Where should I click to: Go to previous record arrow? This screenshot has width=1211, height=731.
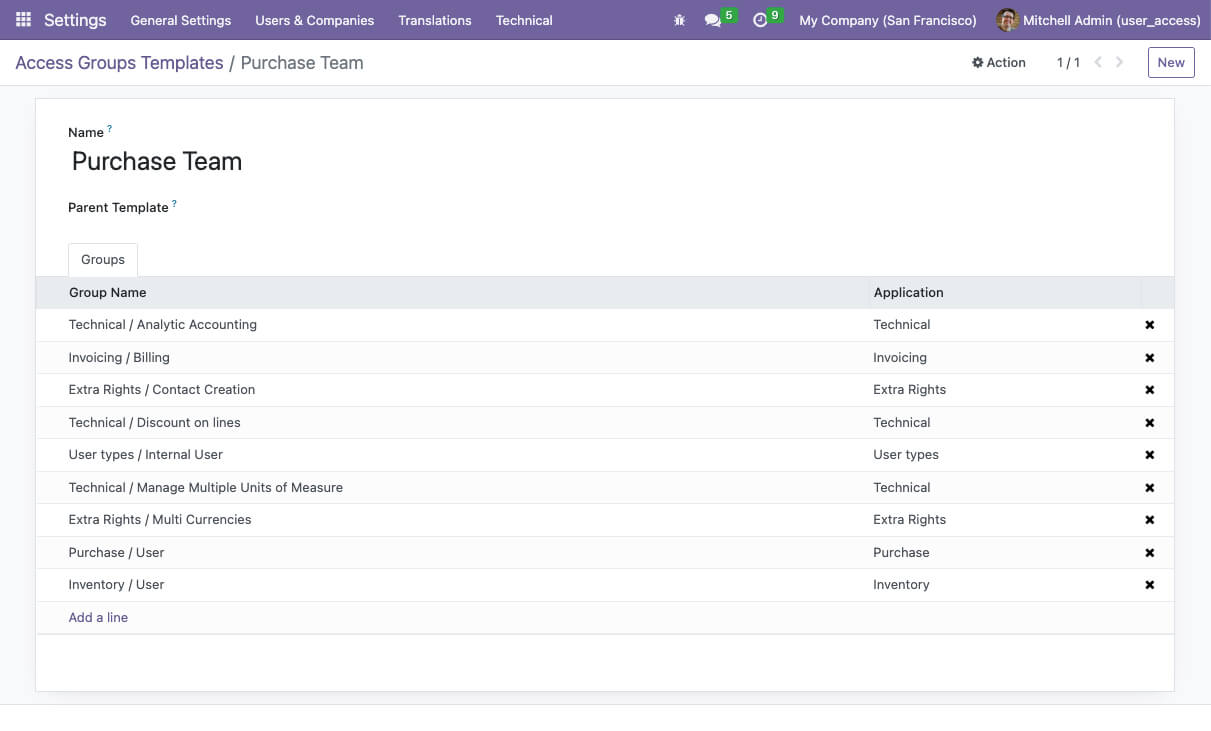coord(1098,62)
